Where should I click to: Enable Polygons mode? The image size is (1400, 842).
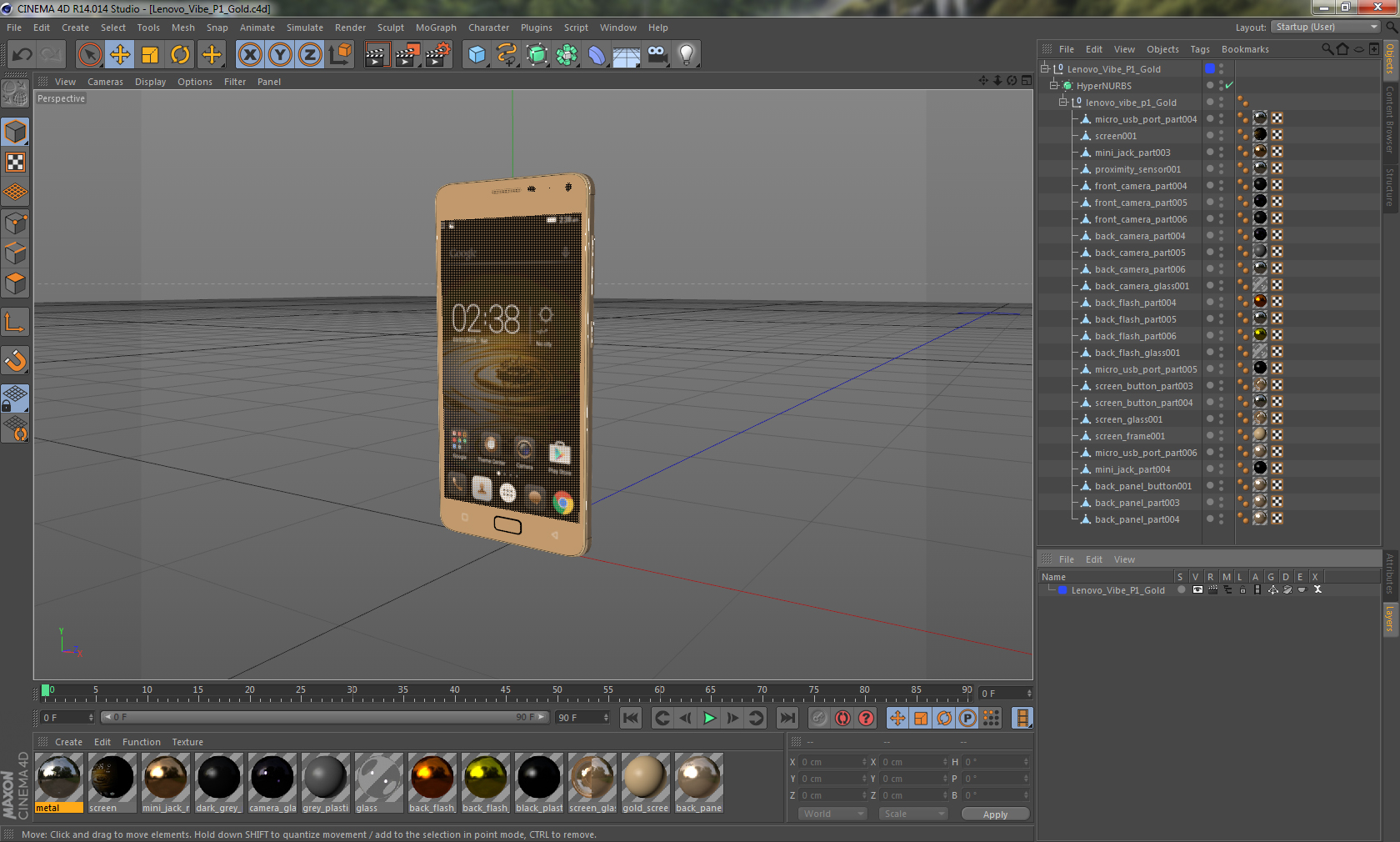tap(16, 283)
